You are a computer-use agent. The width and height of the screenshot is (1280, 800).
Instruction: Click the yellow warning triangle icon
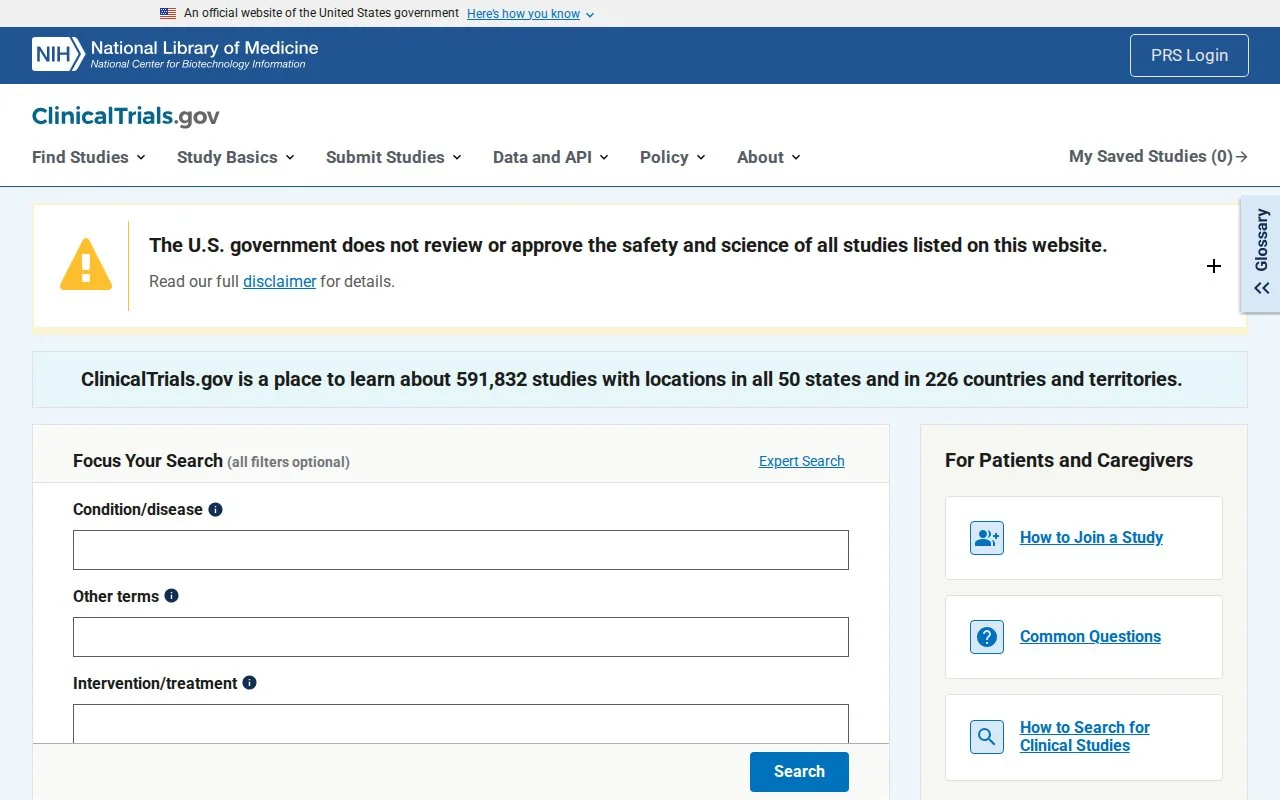pyautogui.click(x=86, y=264)
